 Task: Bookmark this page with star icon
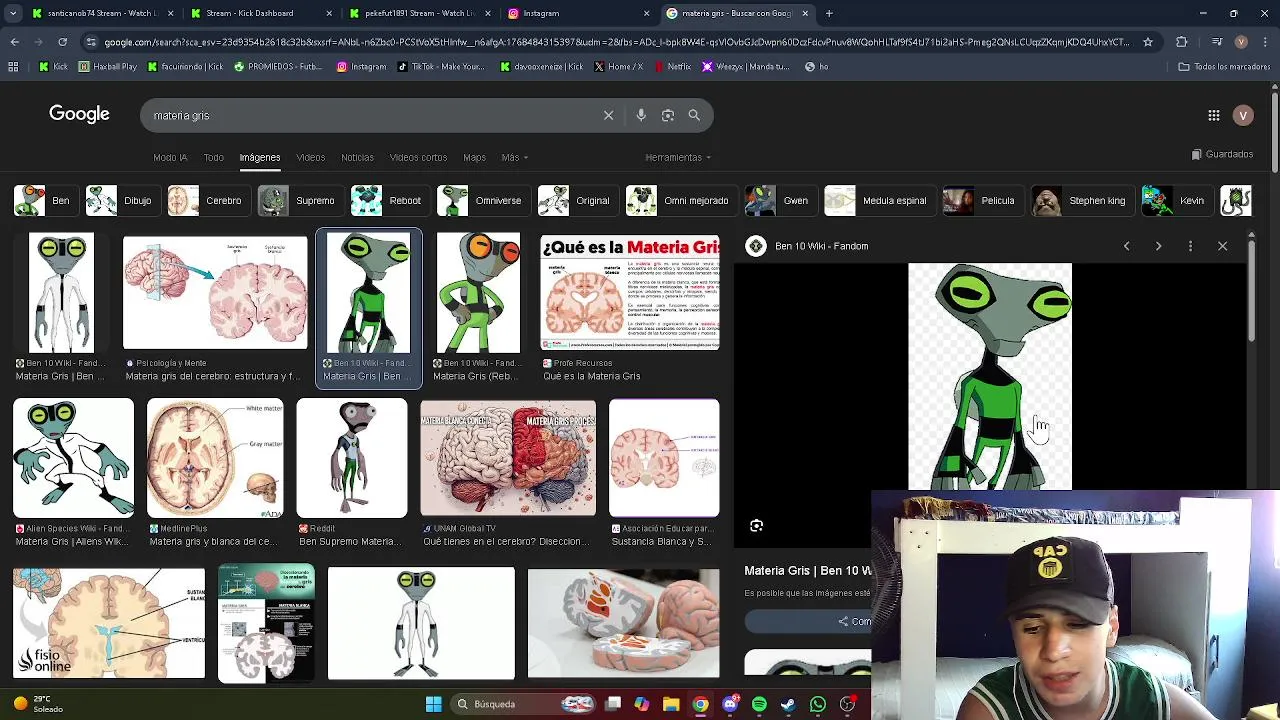coord(1148,42)
